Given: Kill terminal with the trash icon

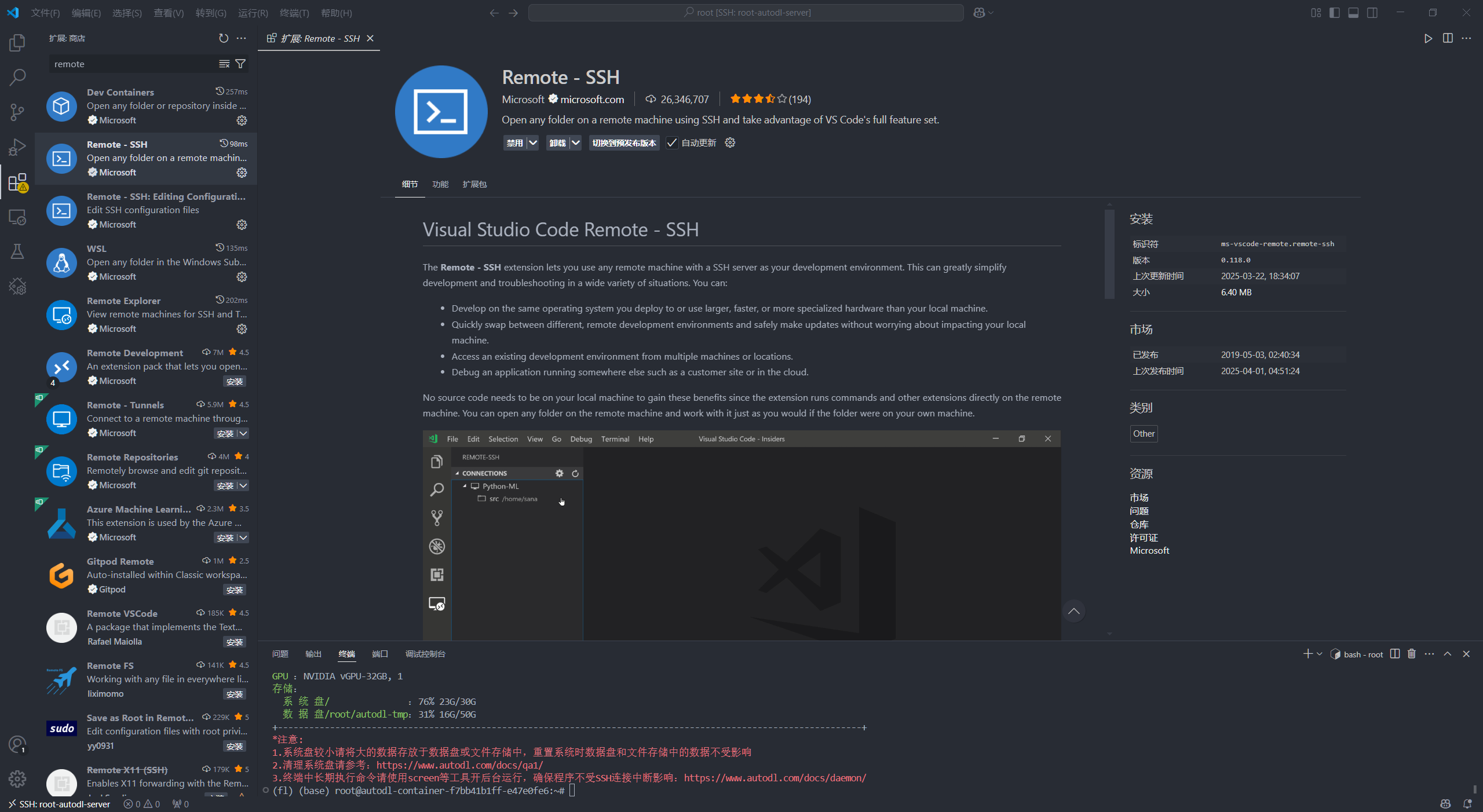Looking at the screenshot, I should point(1412,654).
